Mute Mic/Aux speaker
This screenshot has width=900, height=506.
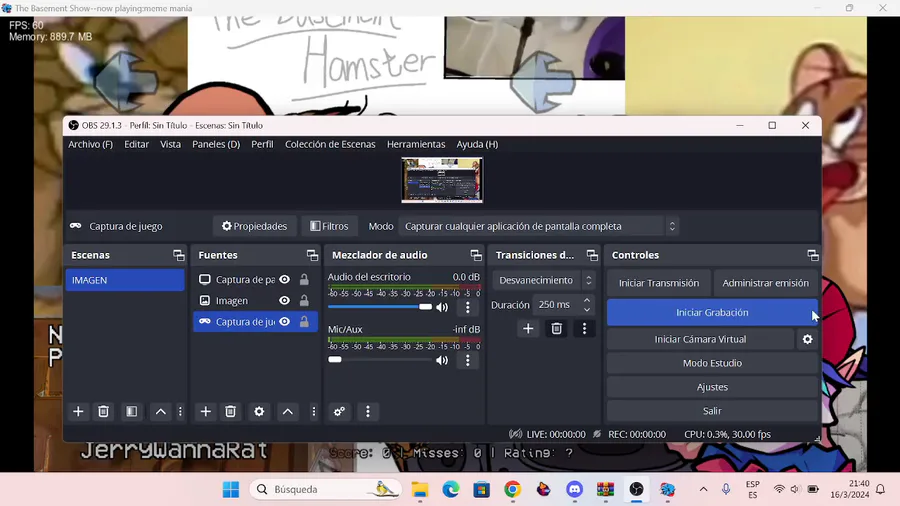coord(442,360)
